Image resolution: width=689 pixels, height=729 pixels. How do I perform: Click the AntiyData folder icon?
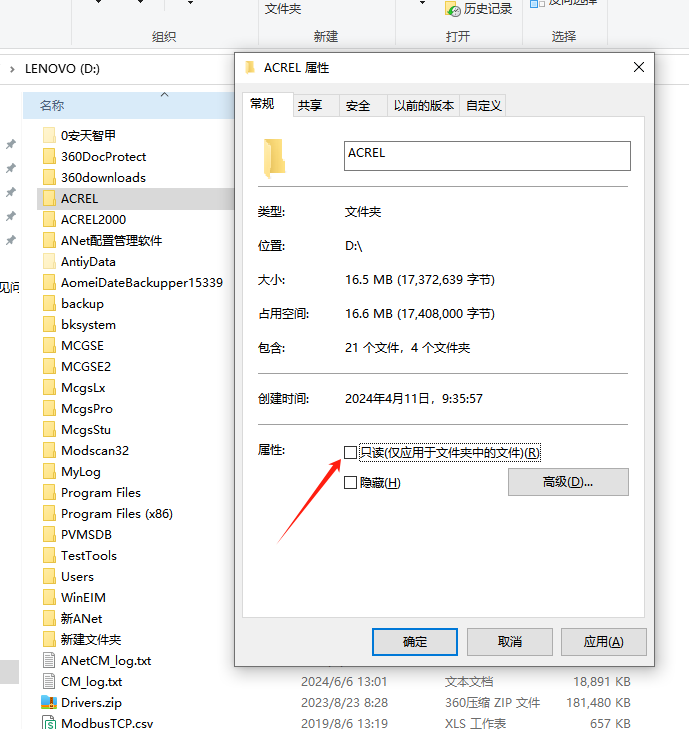(49, 261)
